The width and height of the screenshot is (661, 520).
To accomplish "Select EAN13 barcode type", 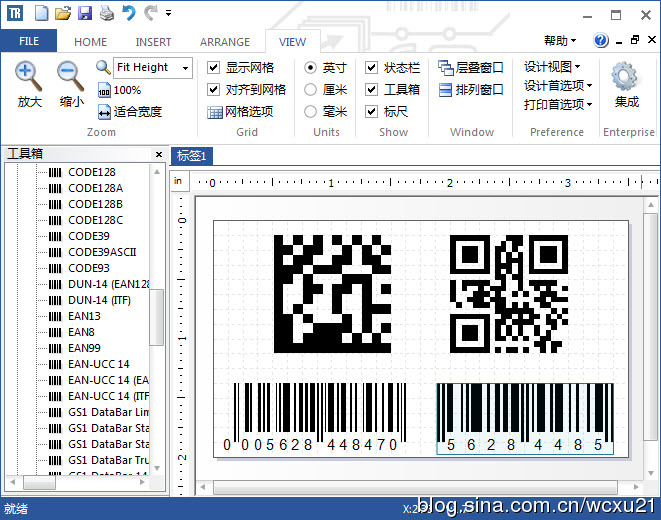I will coord(84,316).
